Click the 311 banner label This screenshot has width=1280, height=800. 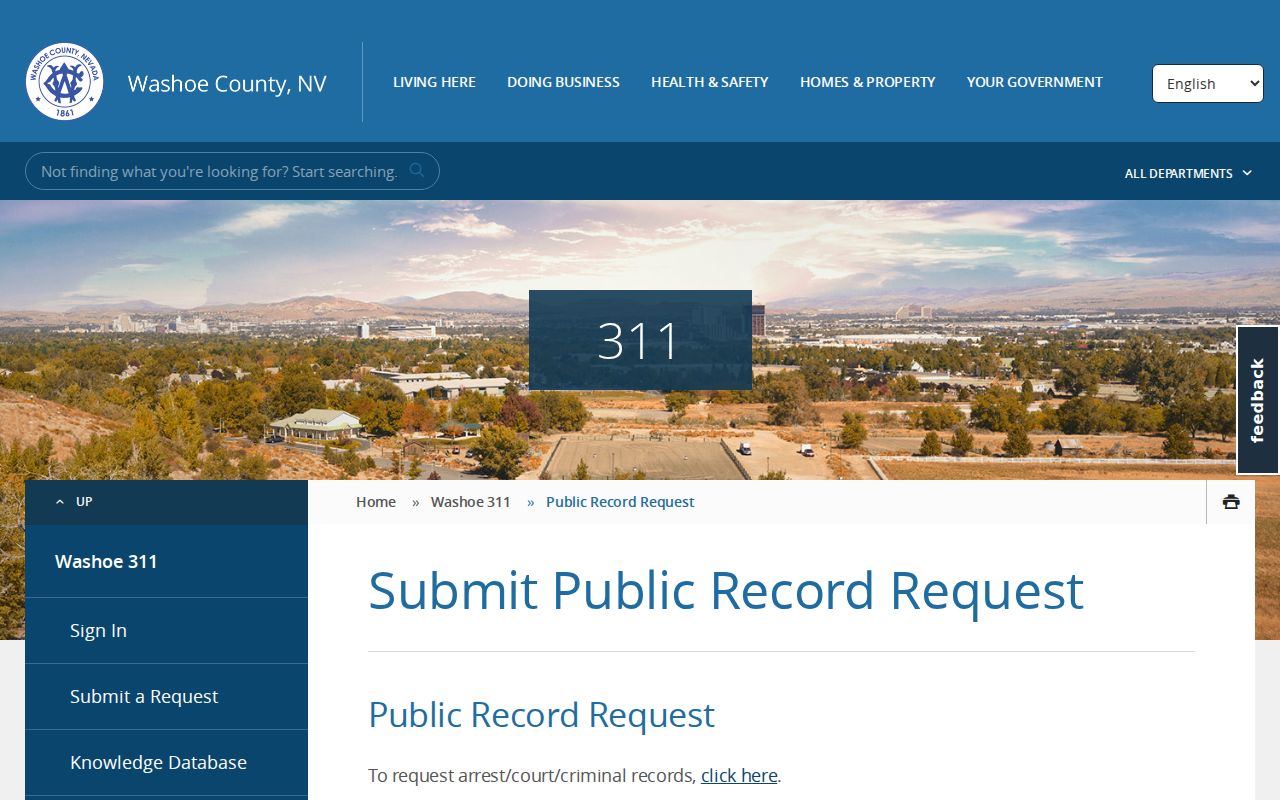[640, 340]
